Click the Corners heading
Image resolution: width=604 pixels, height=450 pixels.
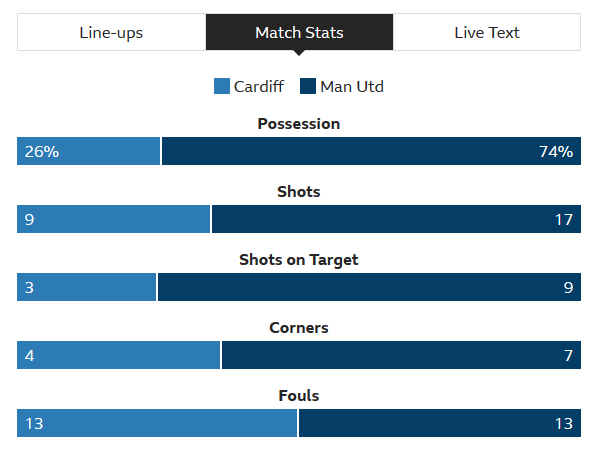[x=299, y=328]
